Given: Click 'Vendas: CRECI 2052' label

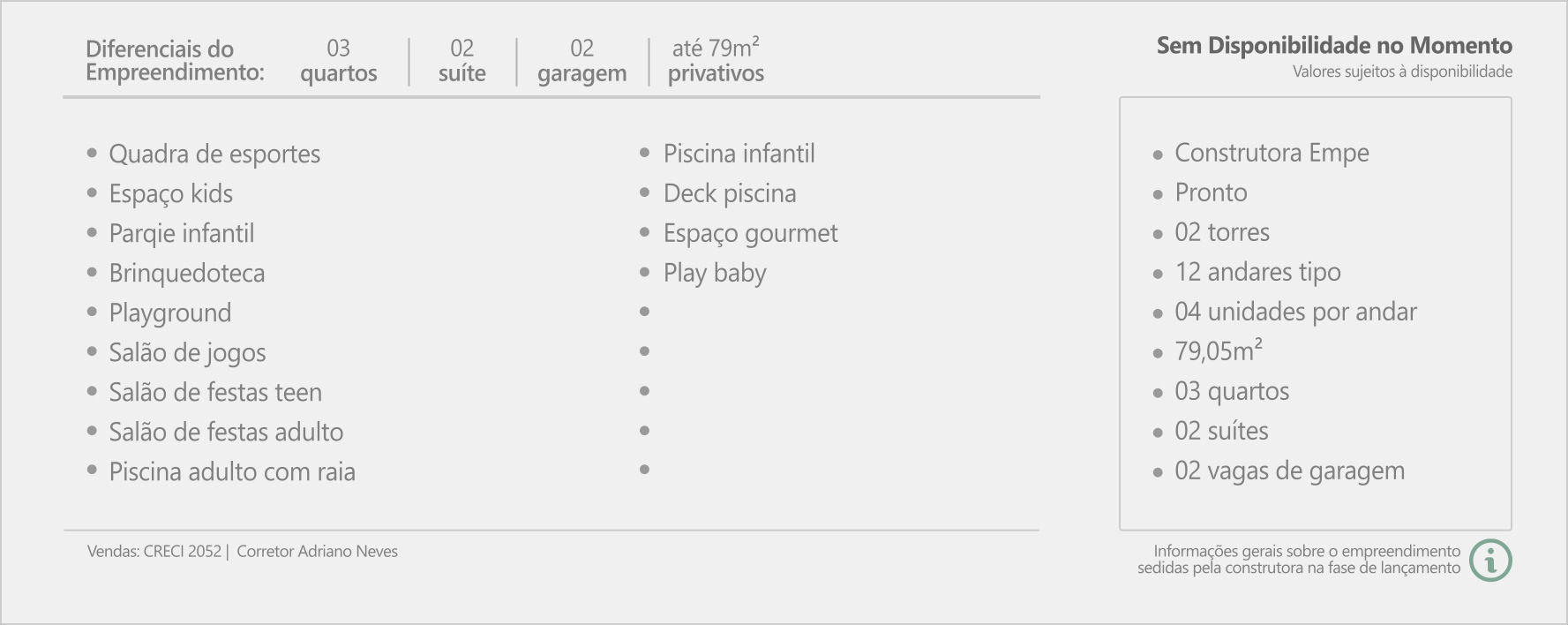Looking at the screenshot, I should tap(154, 552).
